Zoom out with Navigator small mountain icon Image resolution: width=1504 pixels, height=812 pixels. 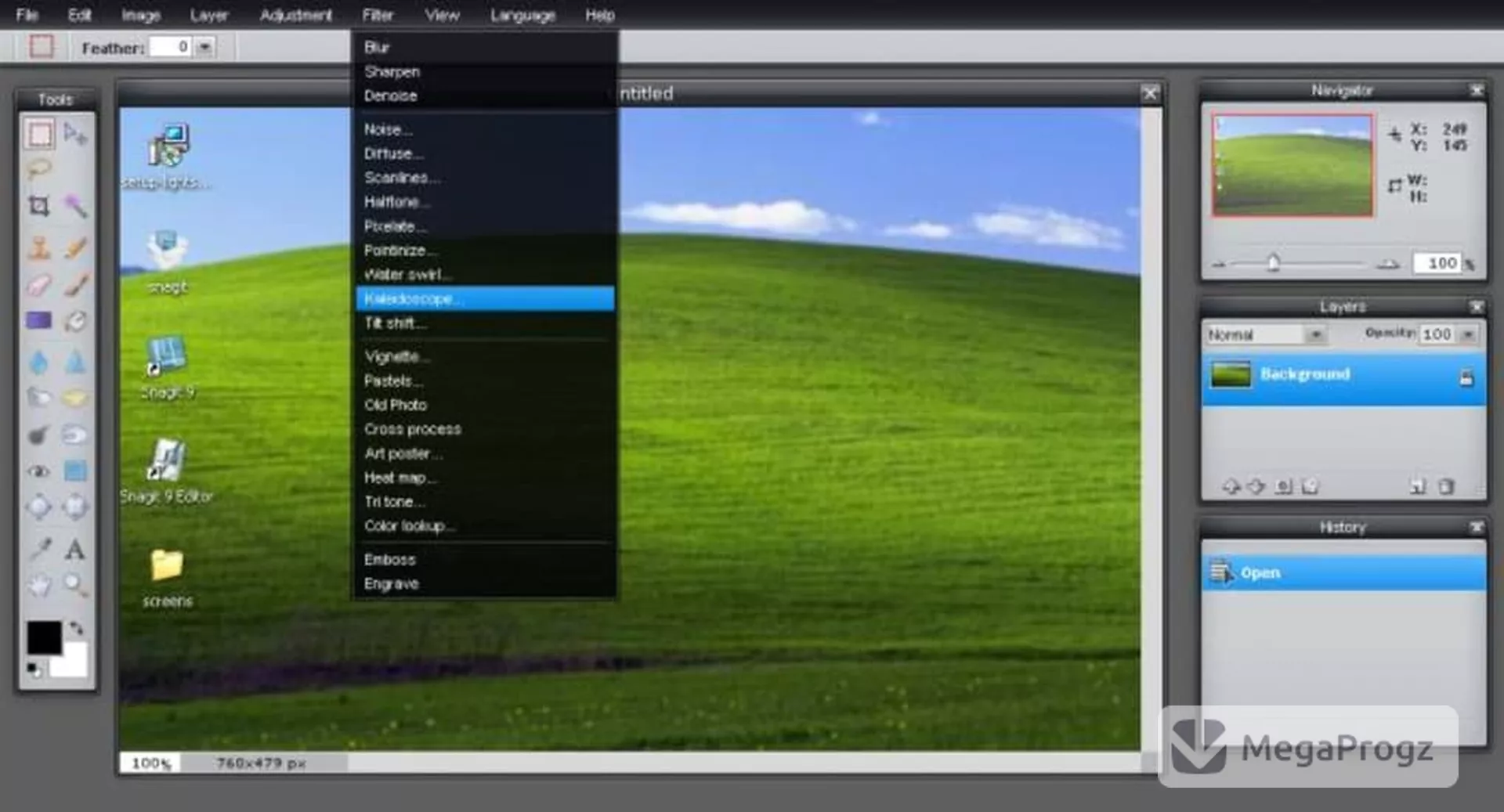click(1218, 265)
